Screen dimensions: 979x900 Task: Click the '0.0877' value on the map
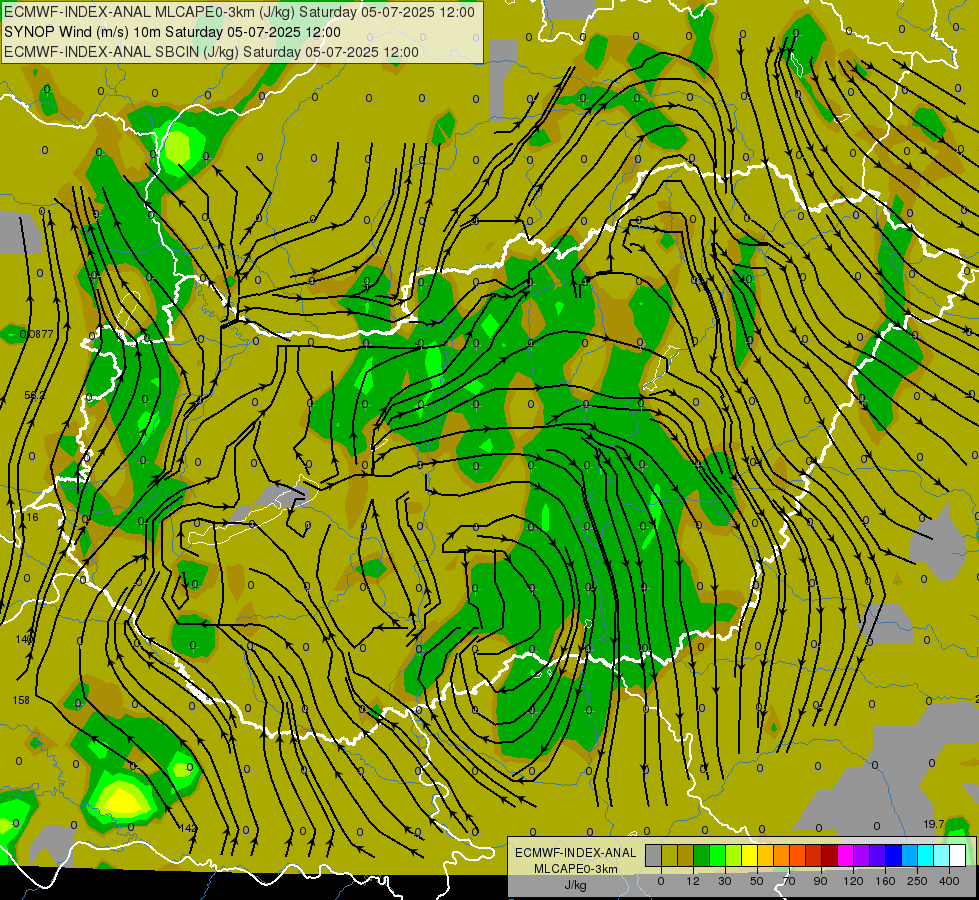coord(36,334)
